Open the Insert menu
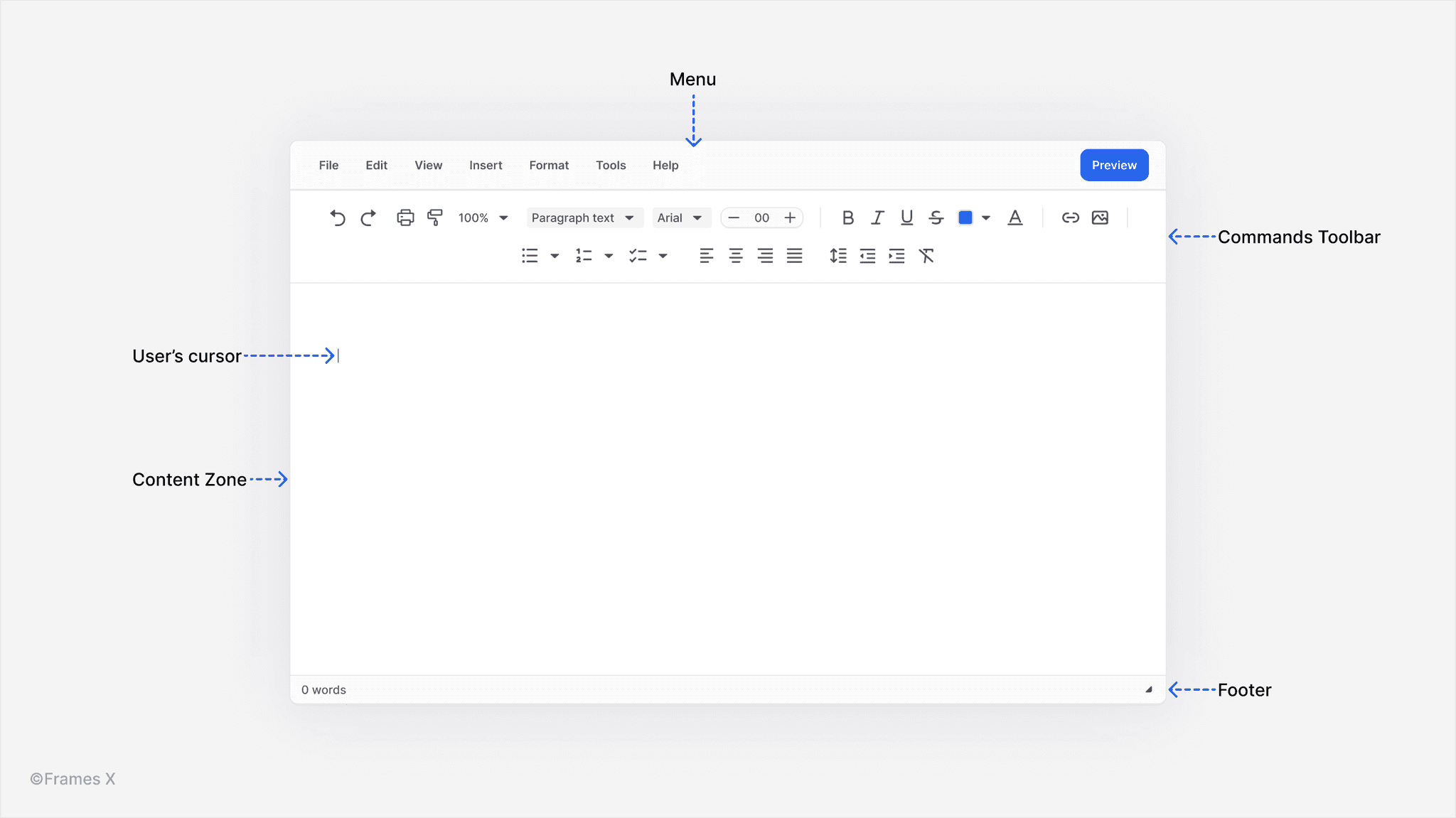Viewport: 1456px width, 818px height. tap(485, 165)
